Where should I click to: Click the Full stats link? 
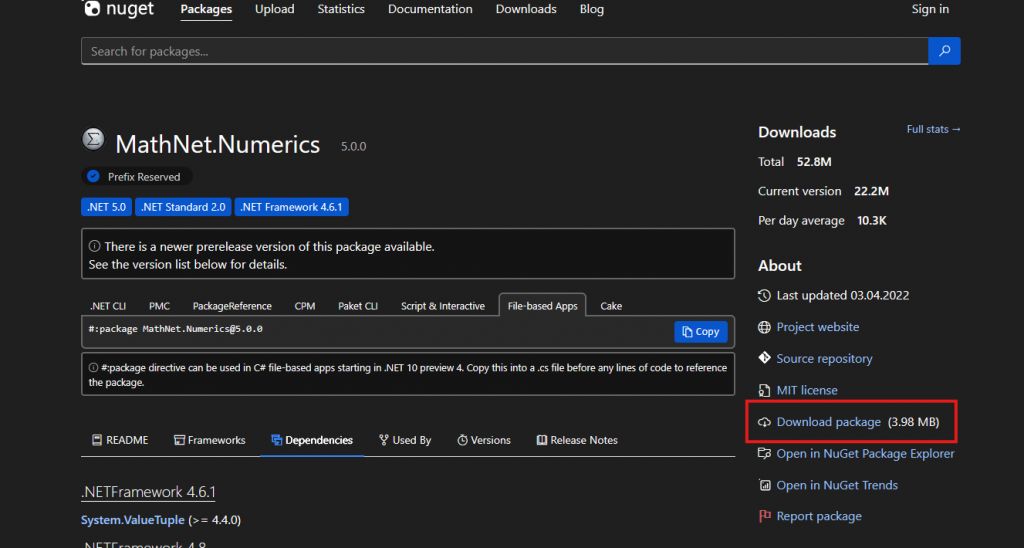pyautogui.click(x=933, y=130)
